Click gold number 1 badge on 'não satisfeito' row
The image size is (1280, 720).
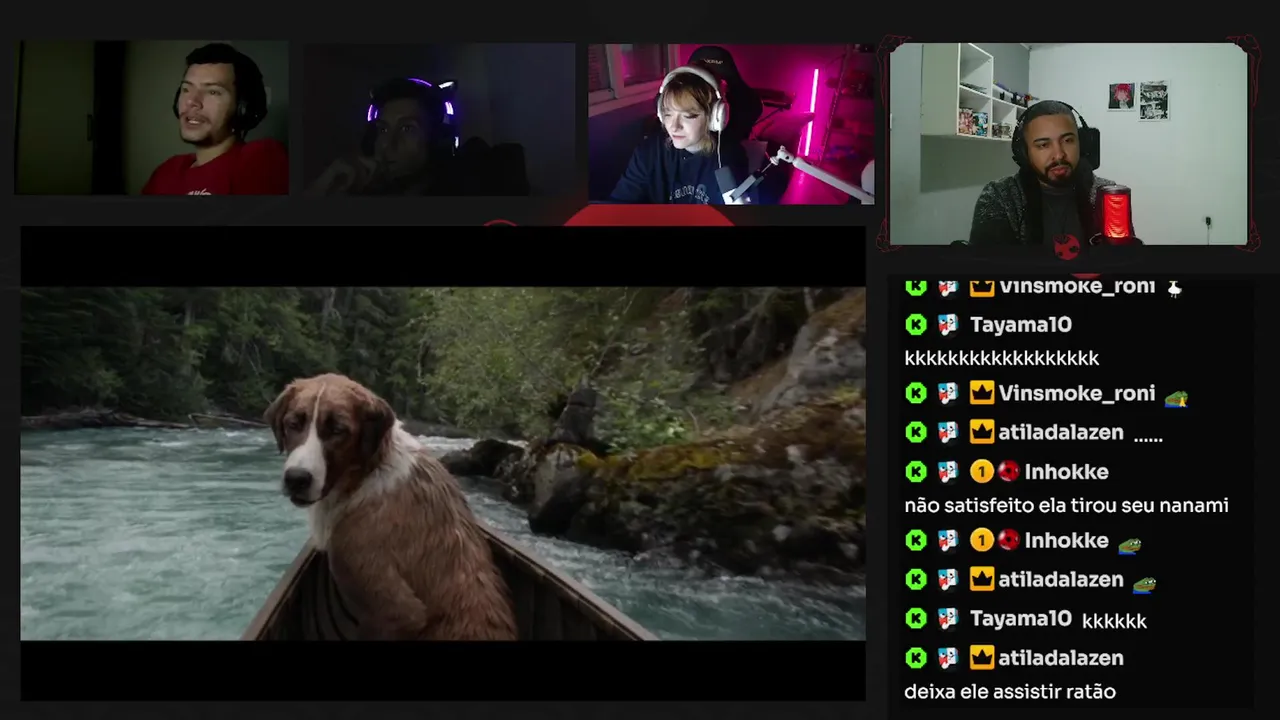coord(981,471)
